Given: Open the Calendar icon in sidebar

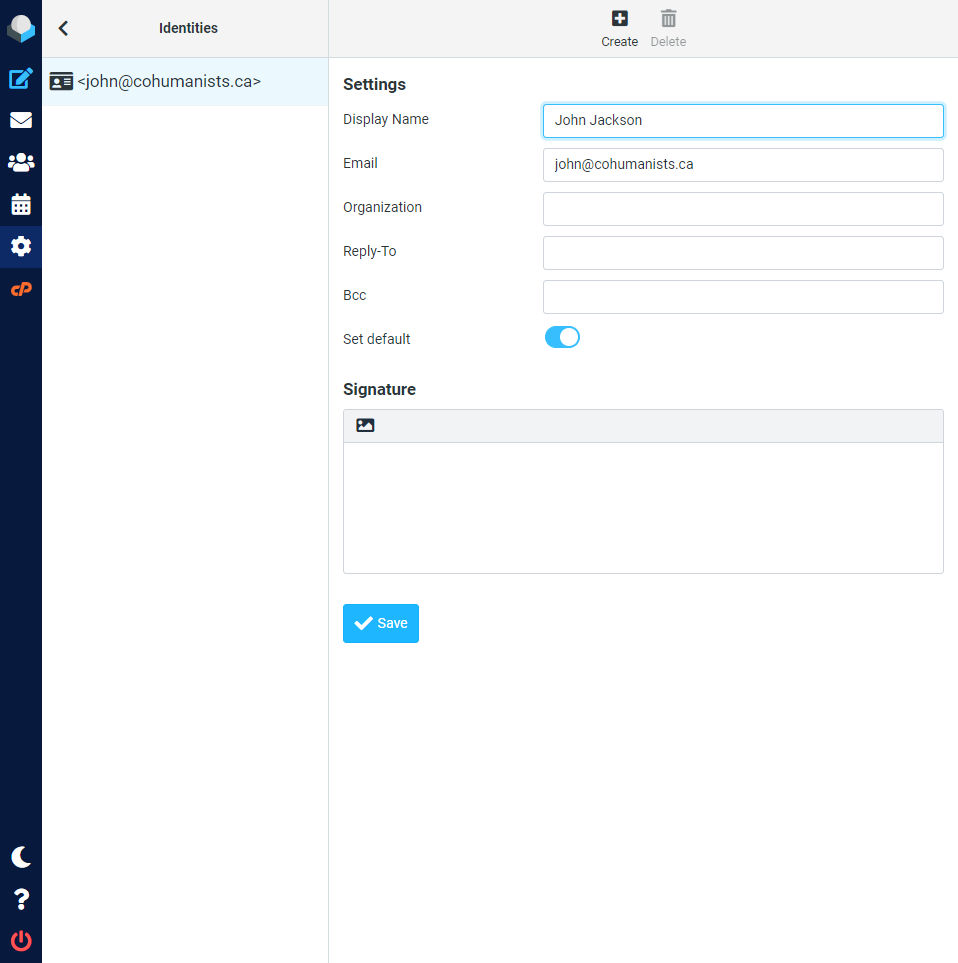Looking at the screenshot, I should click(x=21, y=204).
